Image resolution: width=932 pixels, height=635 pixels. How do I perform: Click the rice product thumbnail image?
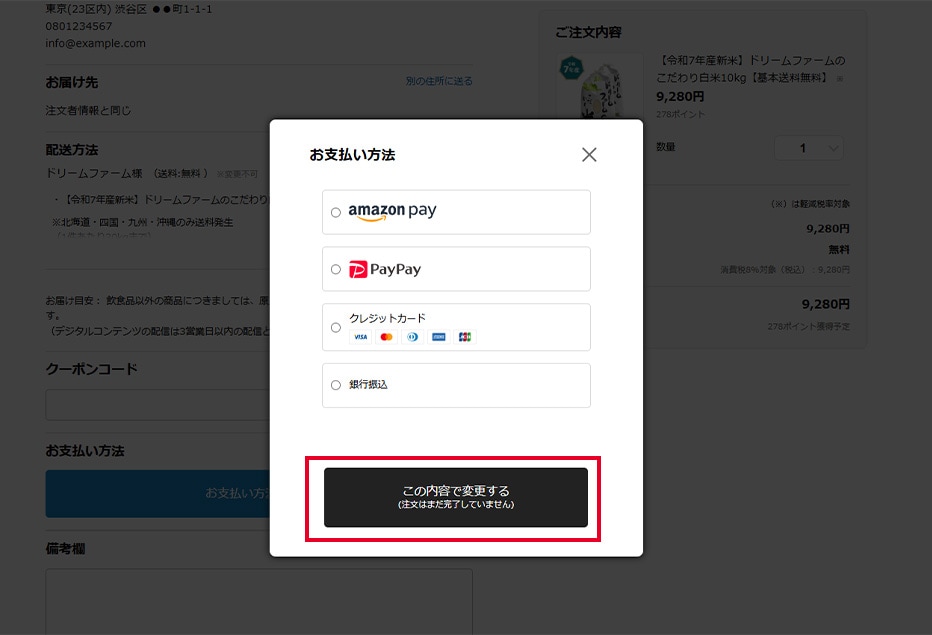point(600,87)
